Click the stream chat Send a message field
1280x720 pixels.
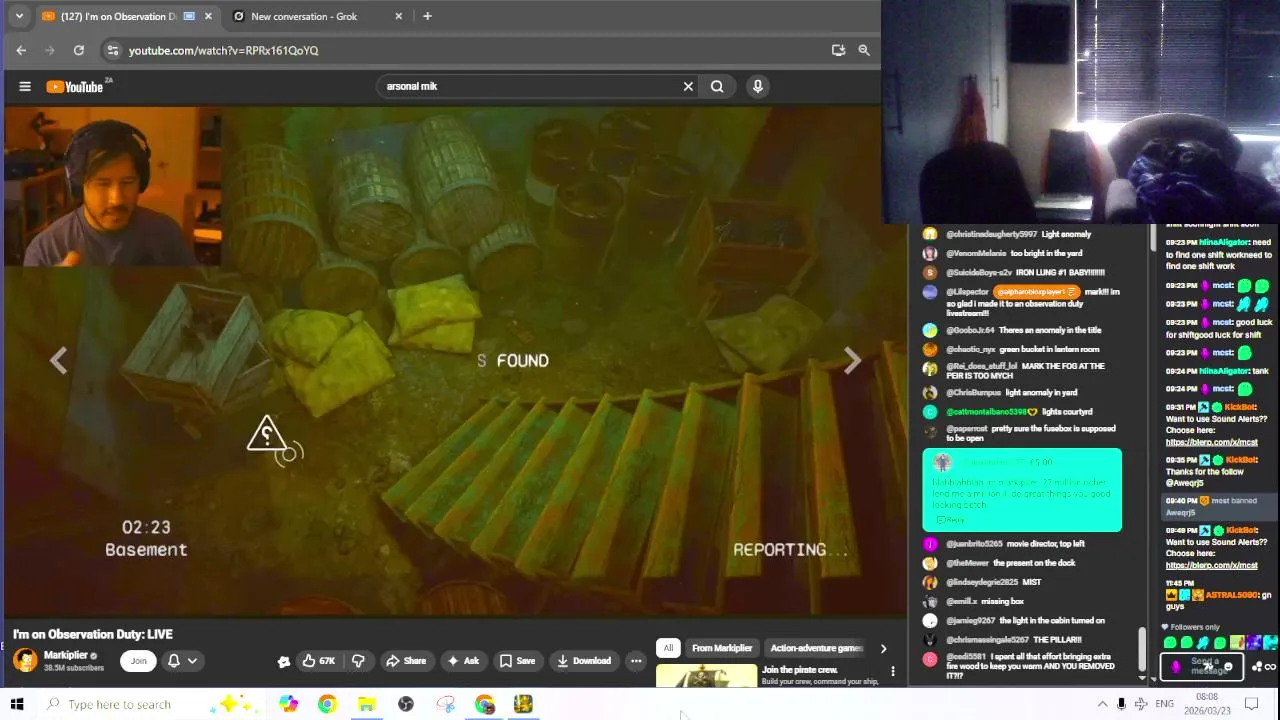click(x=1201, y=666)
